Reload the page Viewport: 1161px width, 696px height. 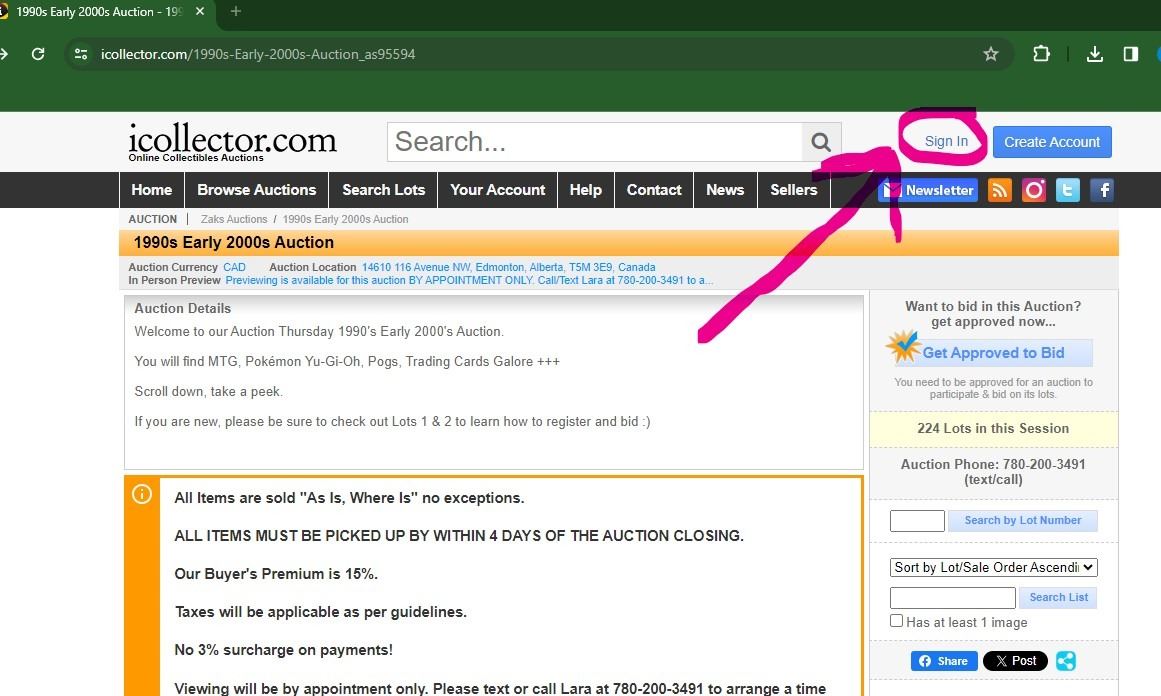tap(38, 54)
